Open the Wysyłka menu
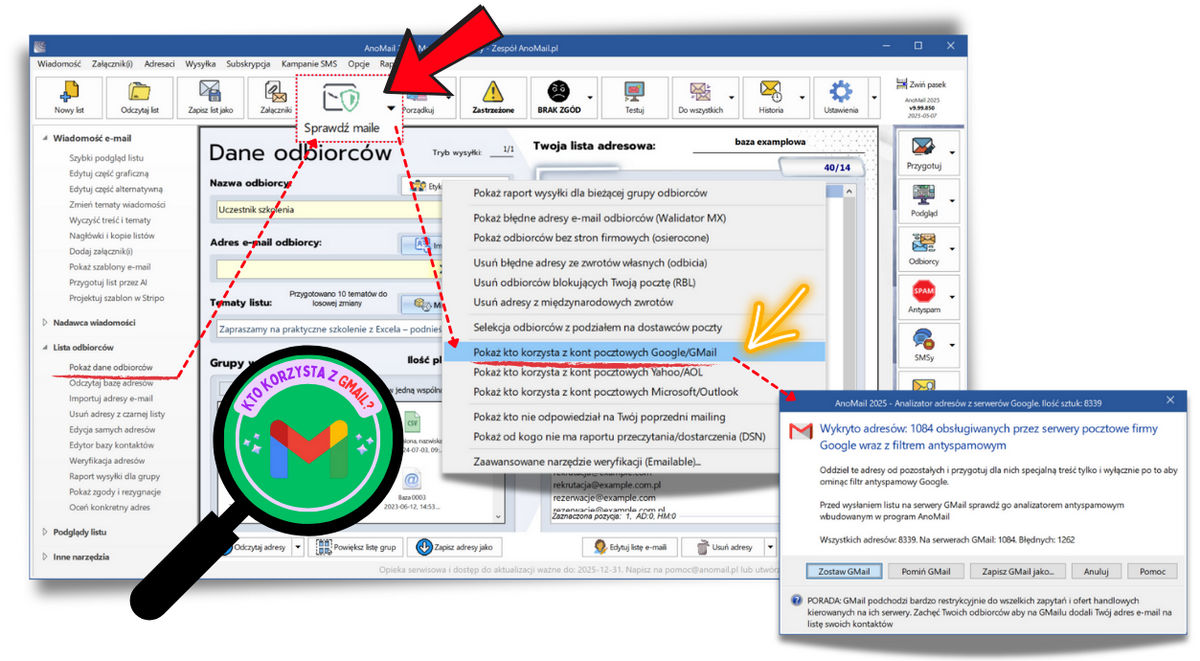This screenshot has height=661, width=1200. coord(200,62)
